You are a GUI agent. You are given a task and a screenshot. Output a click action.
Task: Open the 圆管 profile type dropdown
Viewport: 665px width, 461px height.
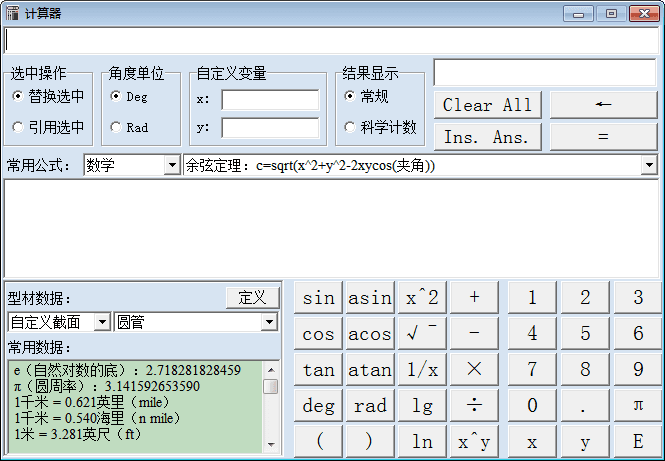pos(269,322)
